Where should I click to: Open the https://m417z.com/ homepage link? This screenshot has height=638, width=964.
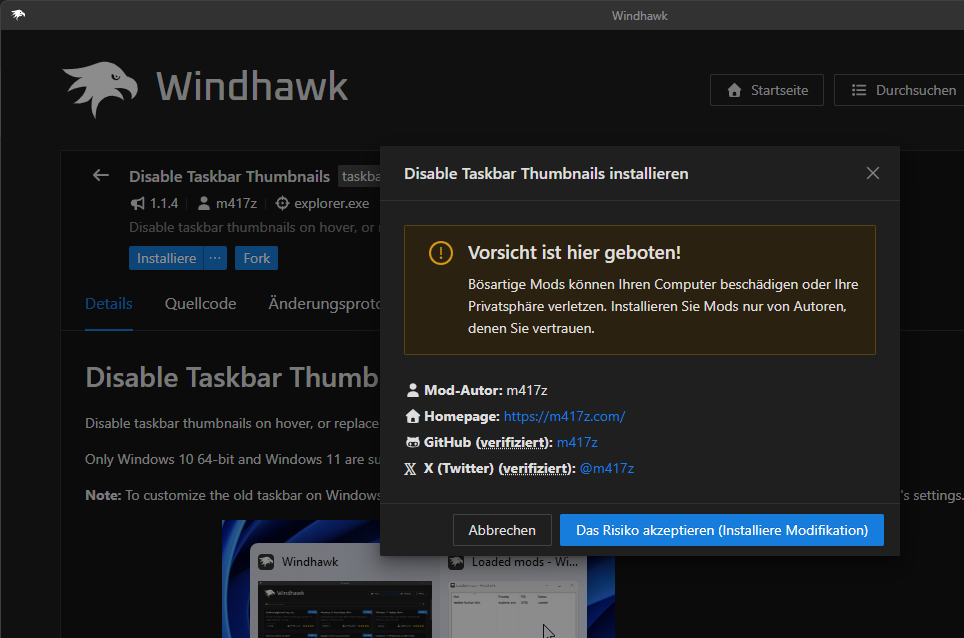[x=564, y=416]
